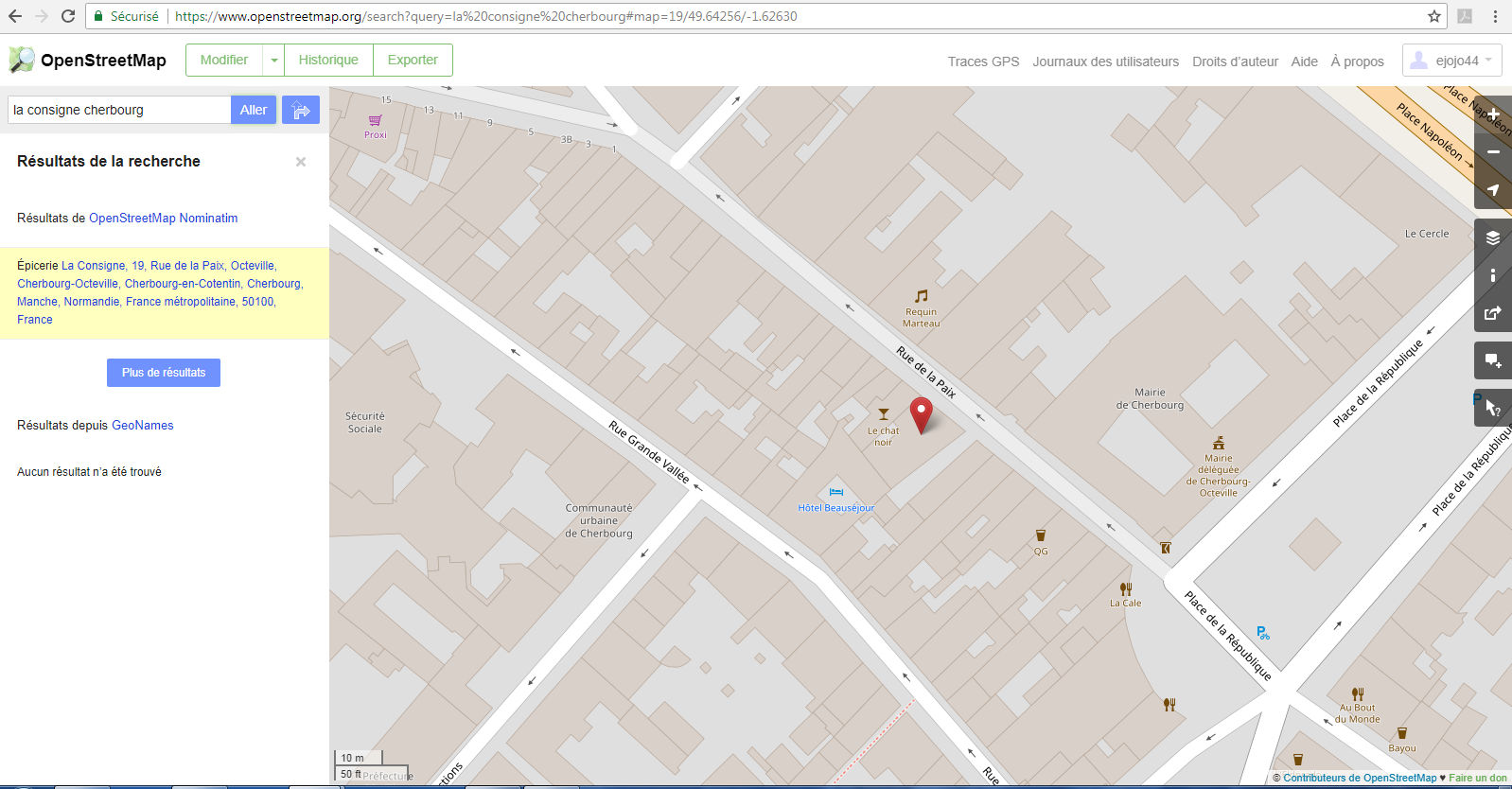Open the Aide menu item

pos(1304,61)
